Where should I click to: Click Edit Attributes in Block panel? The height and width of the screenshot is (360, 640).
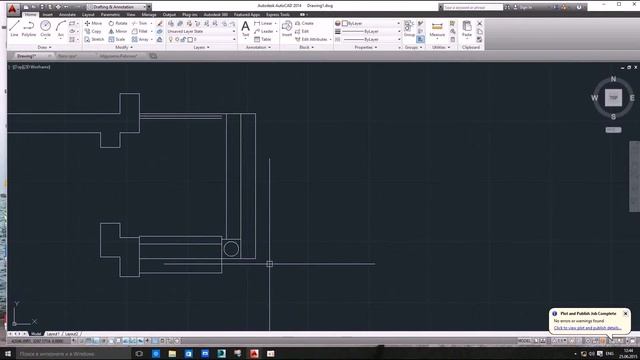pos(311,40)
